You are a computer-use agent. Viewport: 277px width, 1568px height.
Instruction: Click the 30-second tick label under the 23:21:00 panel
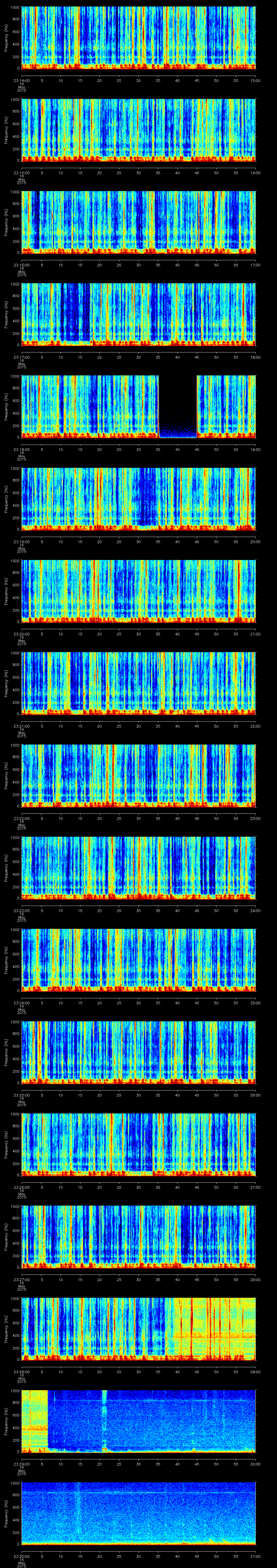coord(139,726)
